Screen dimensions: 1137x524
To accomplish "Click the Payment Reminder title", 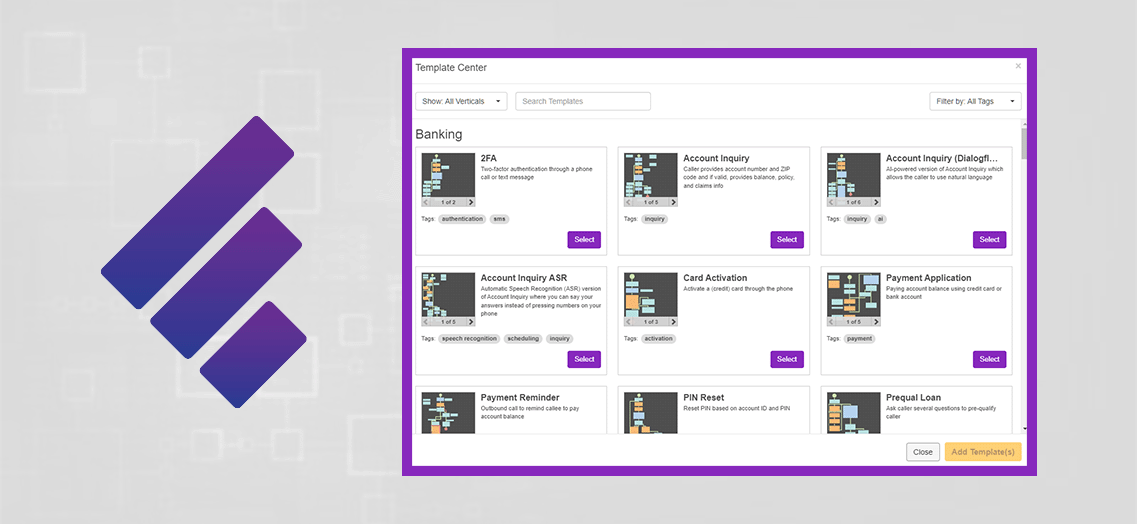I will pyautogui.click(x=520, y=397).
